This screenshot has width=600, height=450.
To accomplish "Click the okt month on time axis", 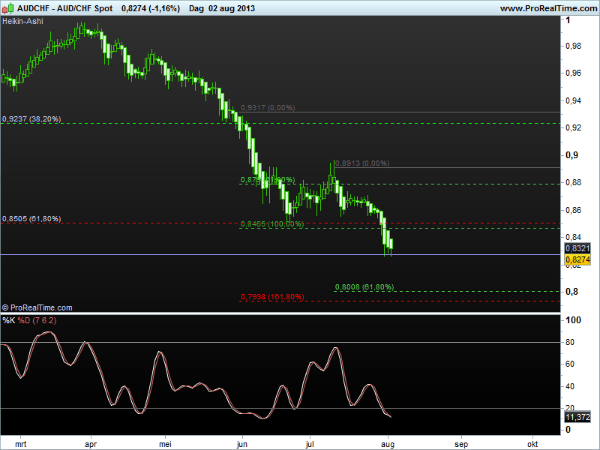I will [533, 444].
